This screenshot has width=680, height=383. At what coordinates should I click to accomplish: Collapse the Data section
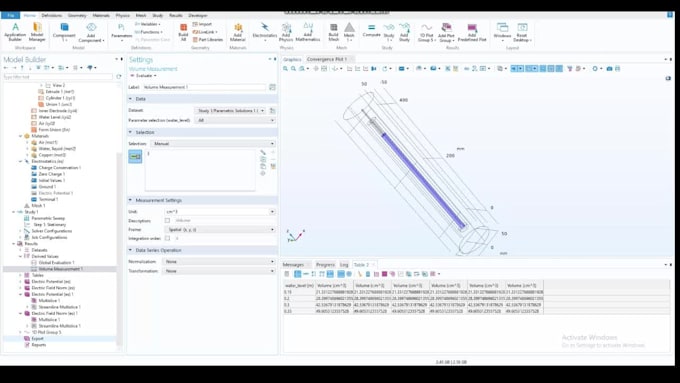point(130,99)
